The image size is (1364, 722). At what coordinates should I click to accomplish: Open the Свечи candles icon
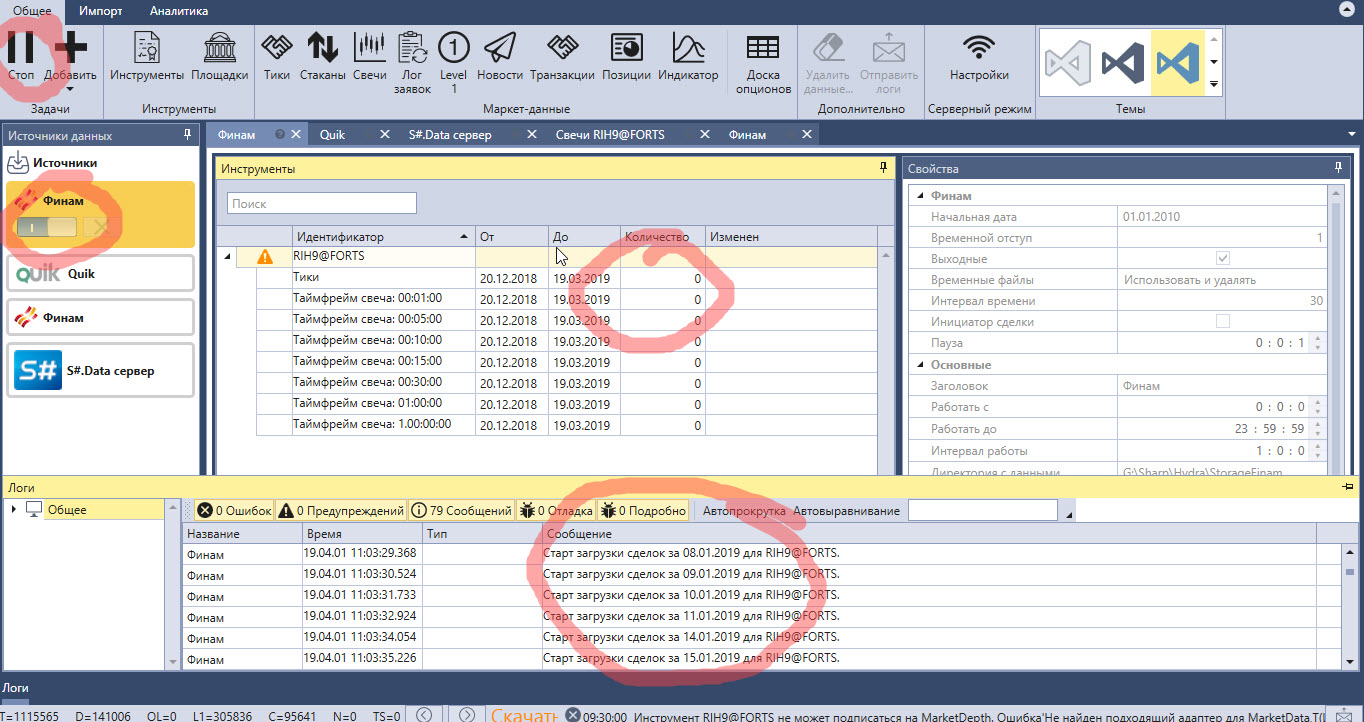[369, 47]
